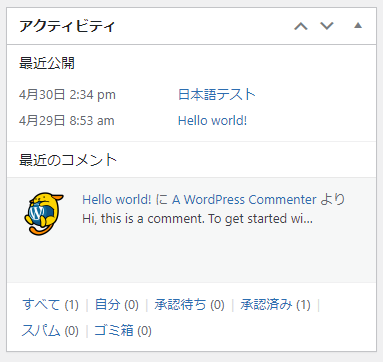Open the ゴミ箱 (0) comments
Image resolution: width=383 pixels, height=362 pixels.
click(123, 331)
